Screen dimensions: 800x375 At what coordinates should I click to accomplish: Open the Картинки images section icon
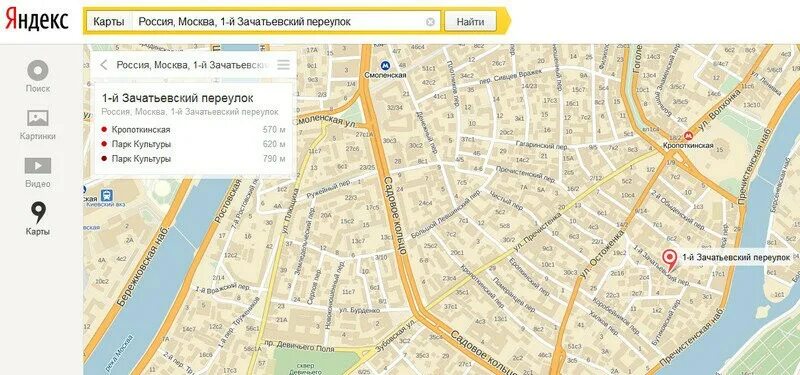[38, 118]
